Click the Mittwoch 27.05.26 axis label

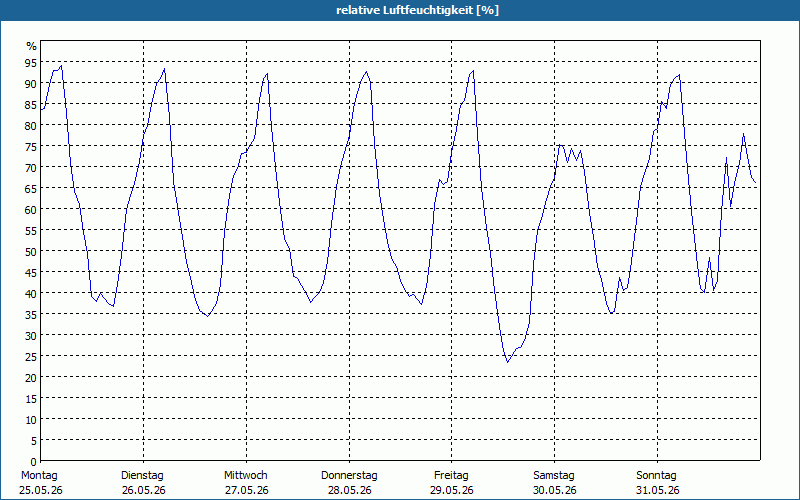(246, 483)
